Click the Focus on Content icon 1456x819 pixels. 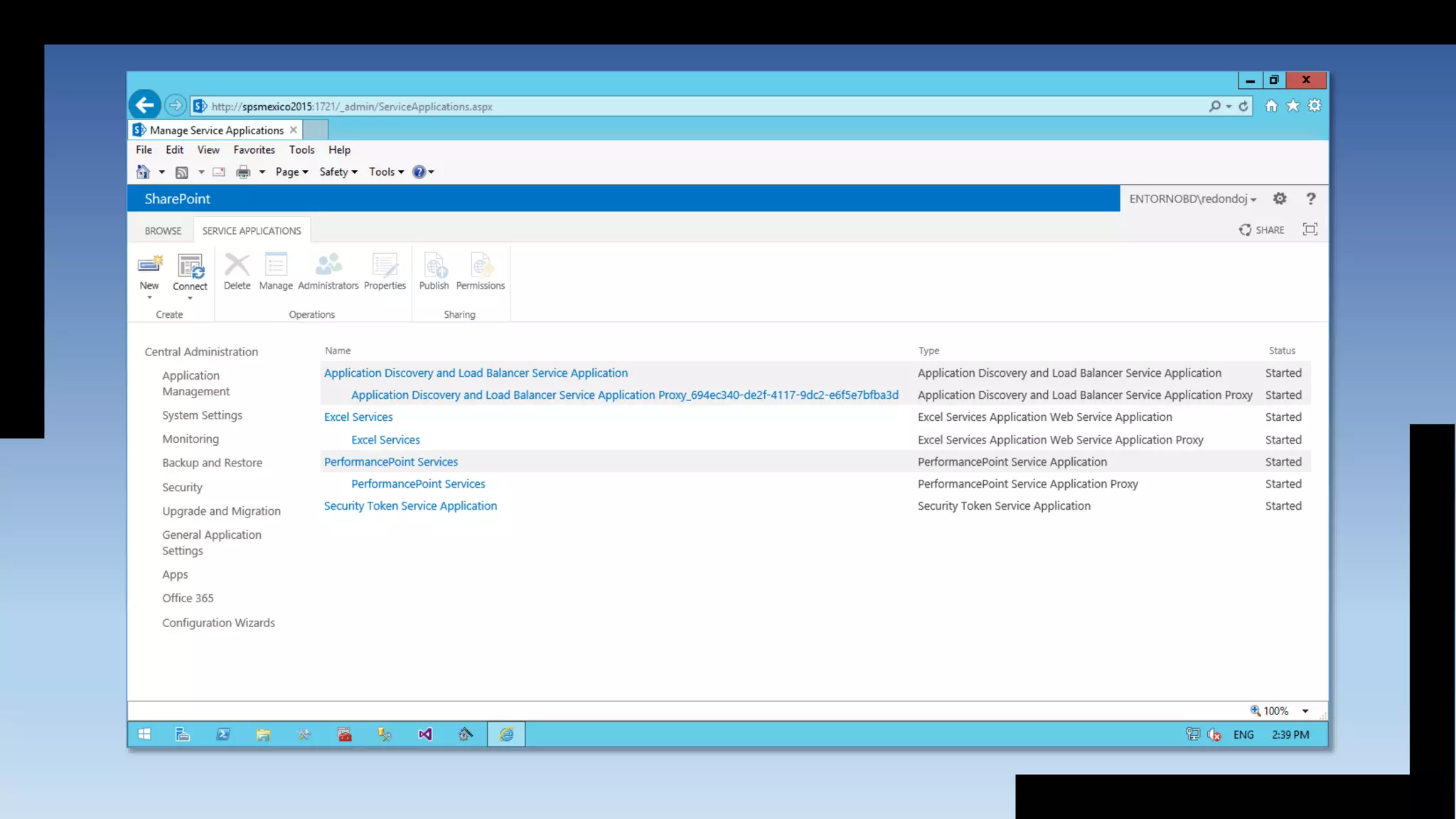(x=1310, y=230)
